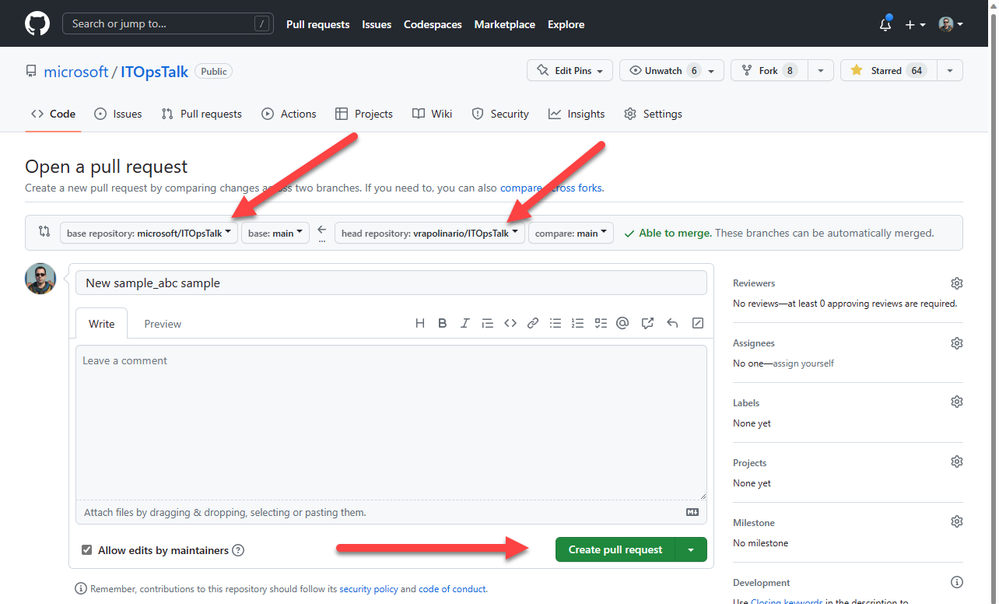The image size is (999, 604).
Task: Click the Markdown supported icon
Action: coord(693,512)
